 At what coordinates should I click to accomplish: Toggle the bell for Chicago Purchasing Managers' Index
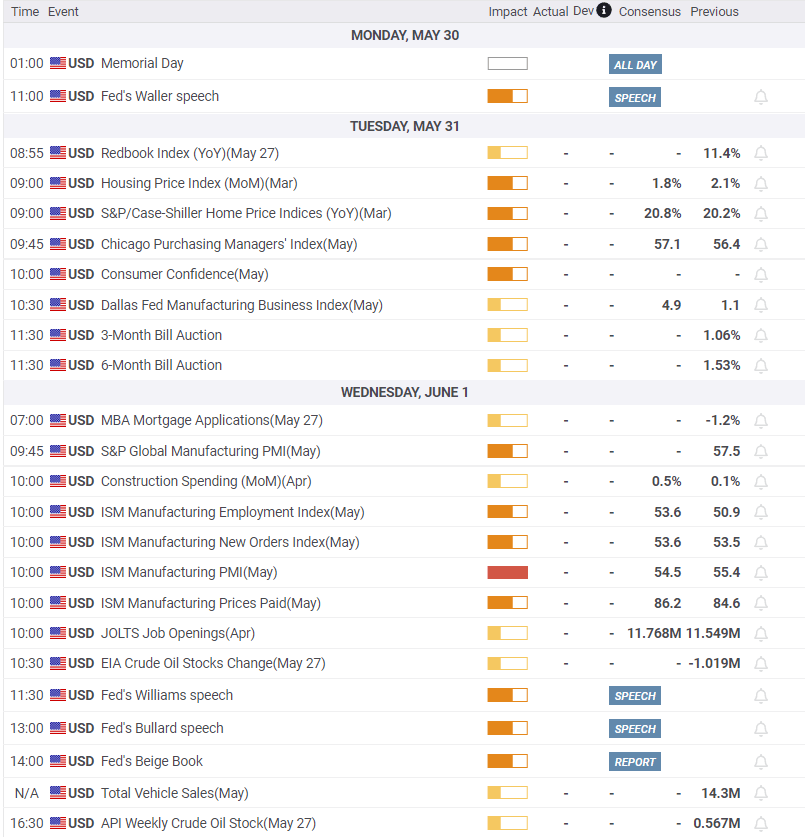(761, 244)
